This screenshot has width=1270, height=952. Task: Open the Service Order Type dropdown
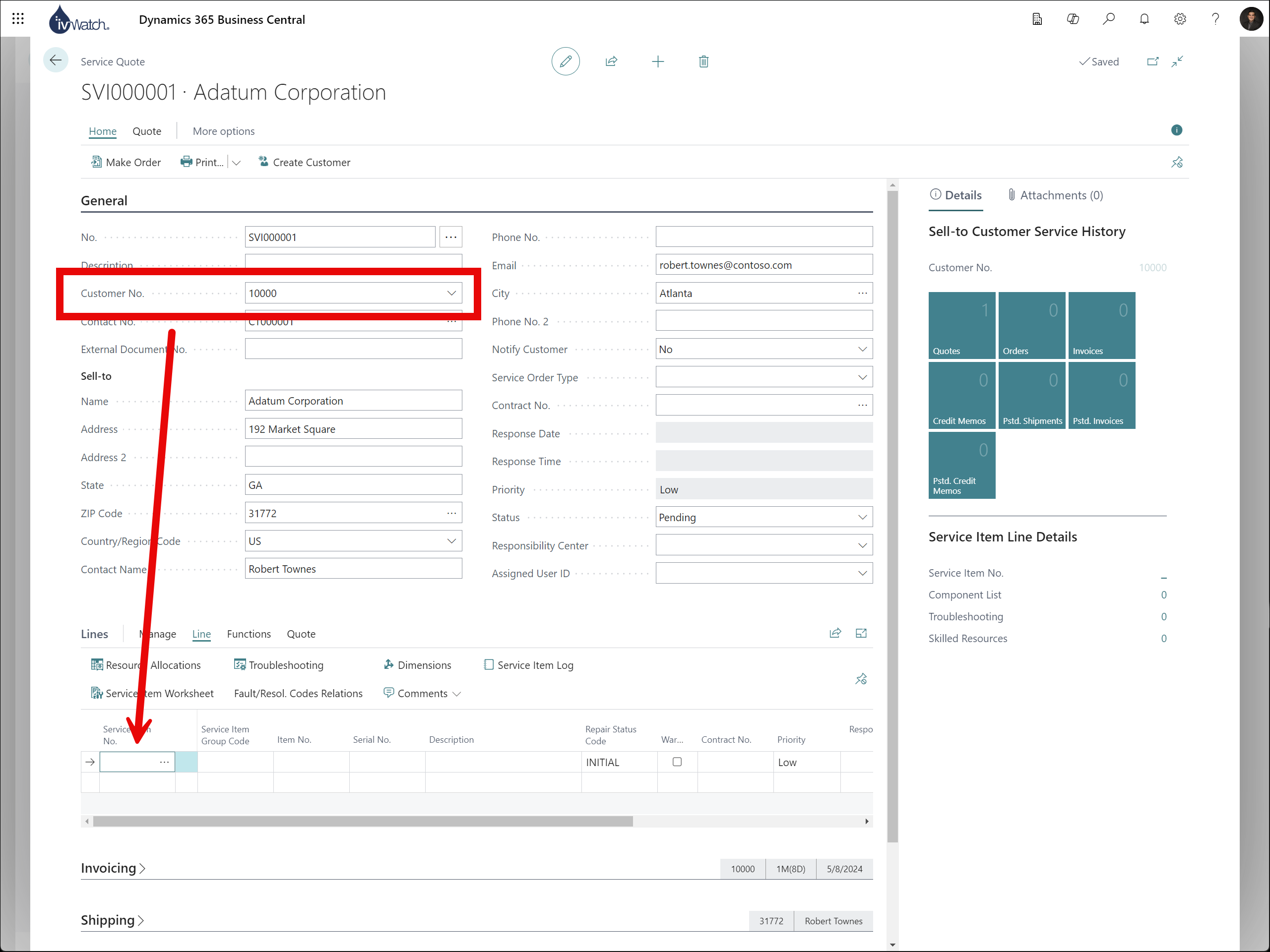pyautogui.click(x=862, y=377)
